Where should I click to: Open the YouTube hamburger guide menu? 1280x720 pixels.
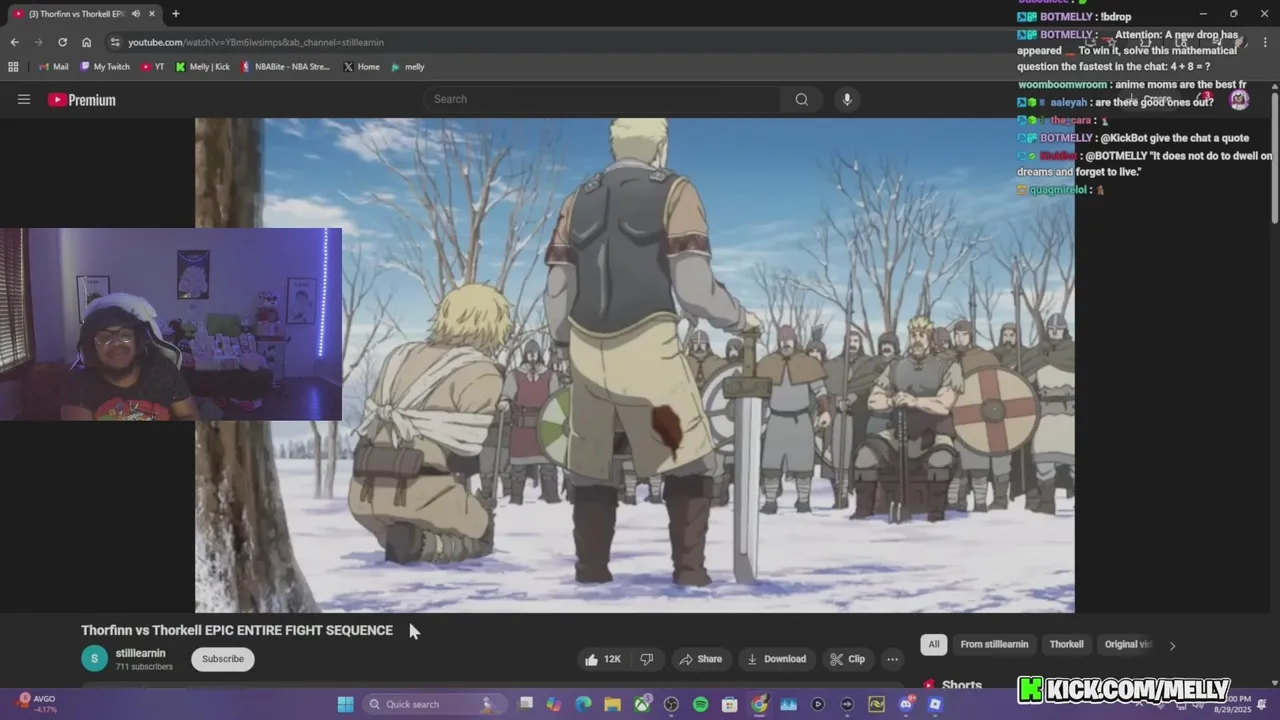tap(24, 100)
